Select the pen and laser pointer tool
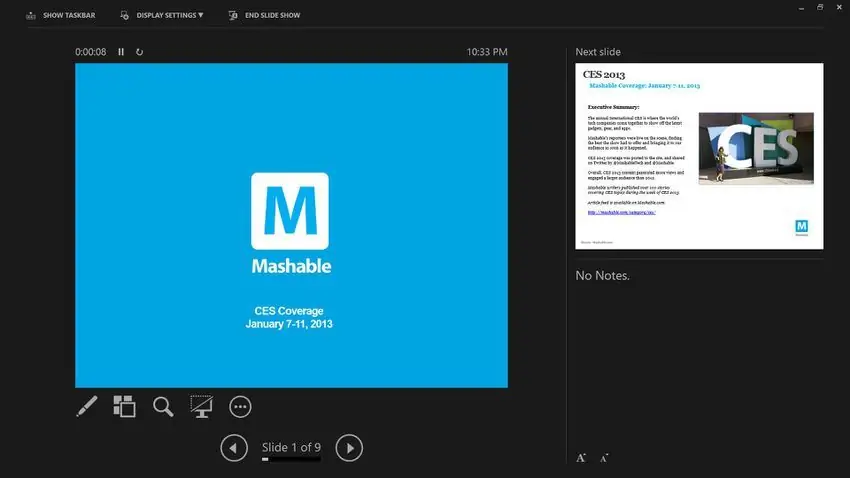 87,406
